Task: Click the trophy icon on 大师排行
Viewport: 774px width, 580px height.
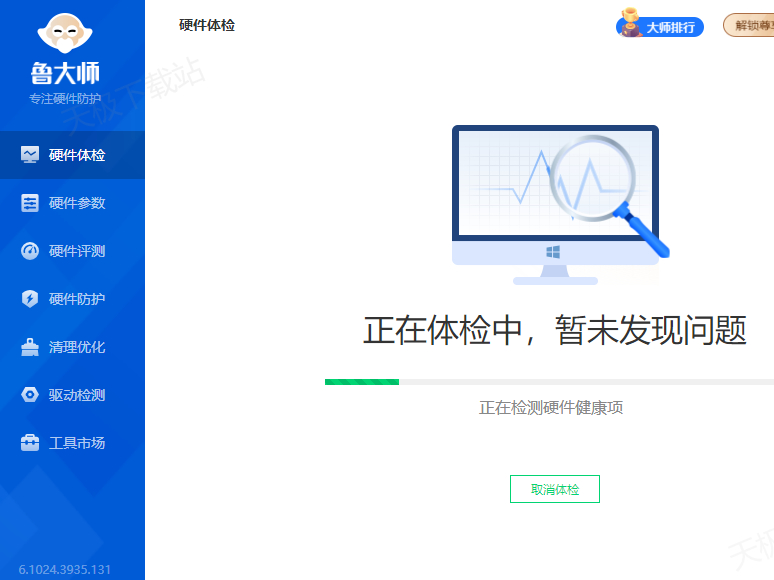Action: [629, 22]
